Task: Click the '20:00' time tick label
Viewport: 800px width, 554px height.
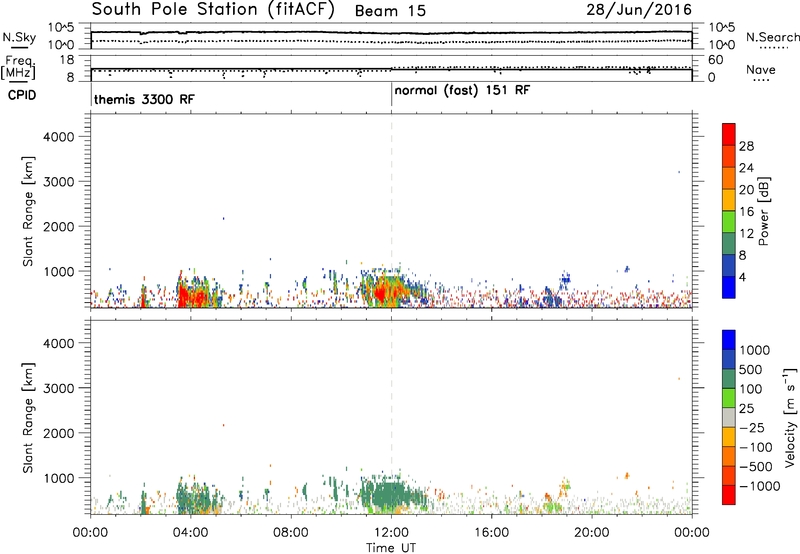Action: coord(592,532)
